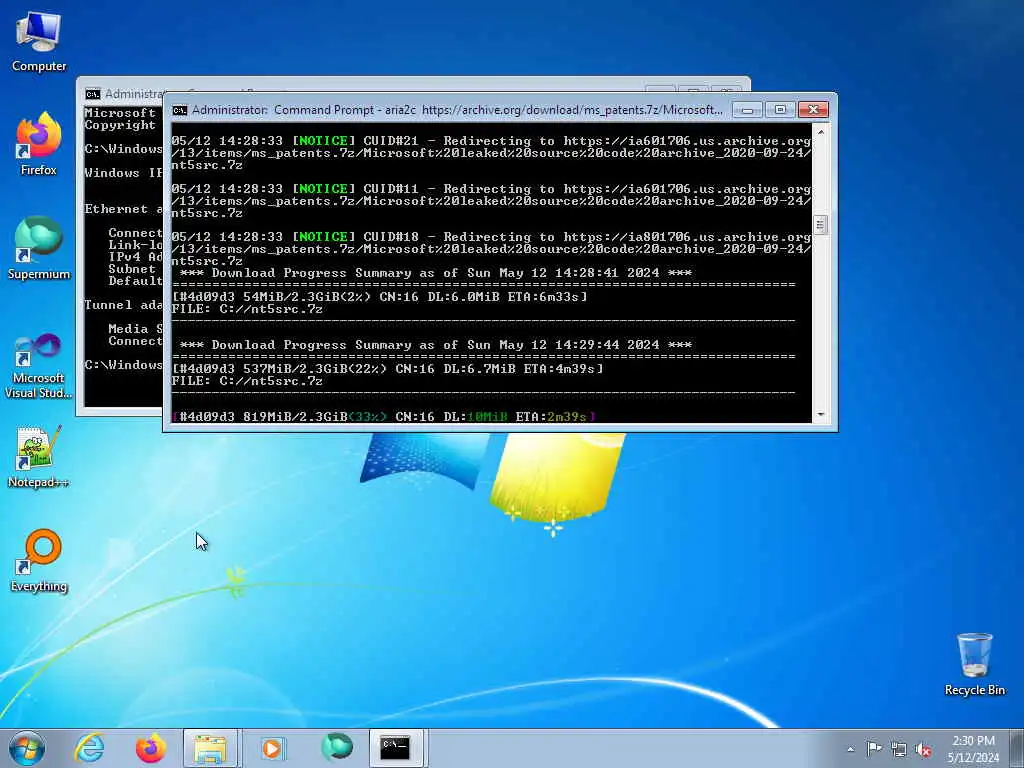Click the '54MiB/2.3GiB(2%)' progress line
This screenshot has height=768, width=1024.
point(379,297)
